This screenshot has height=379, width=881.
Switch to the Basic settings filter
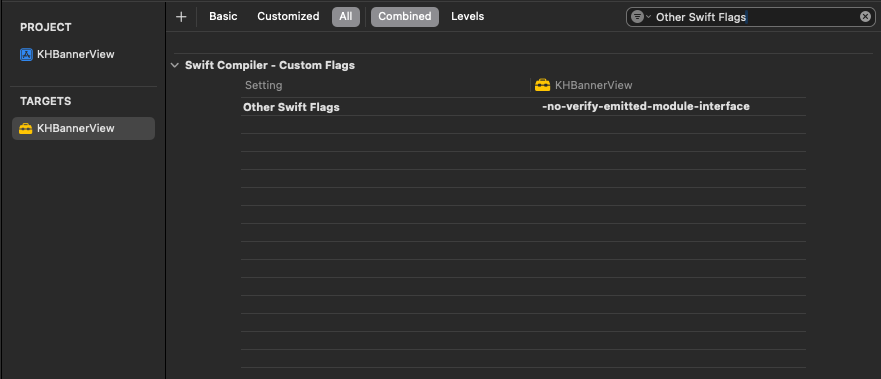pyautogui.click(x=223, y=17)
